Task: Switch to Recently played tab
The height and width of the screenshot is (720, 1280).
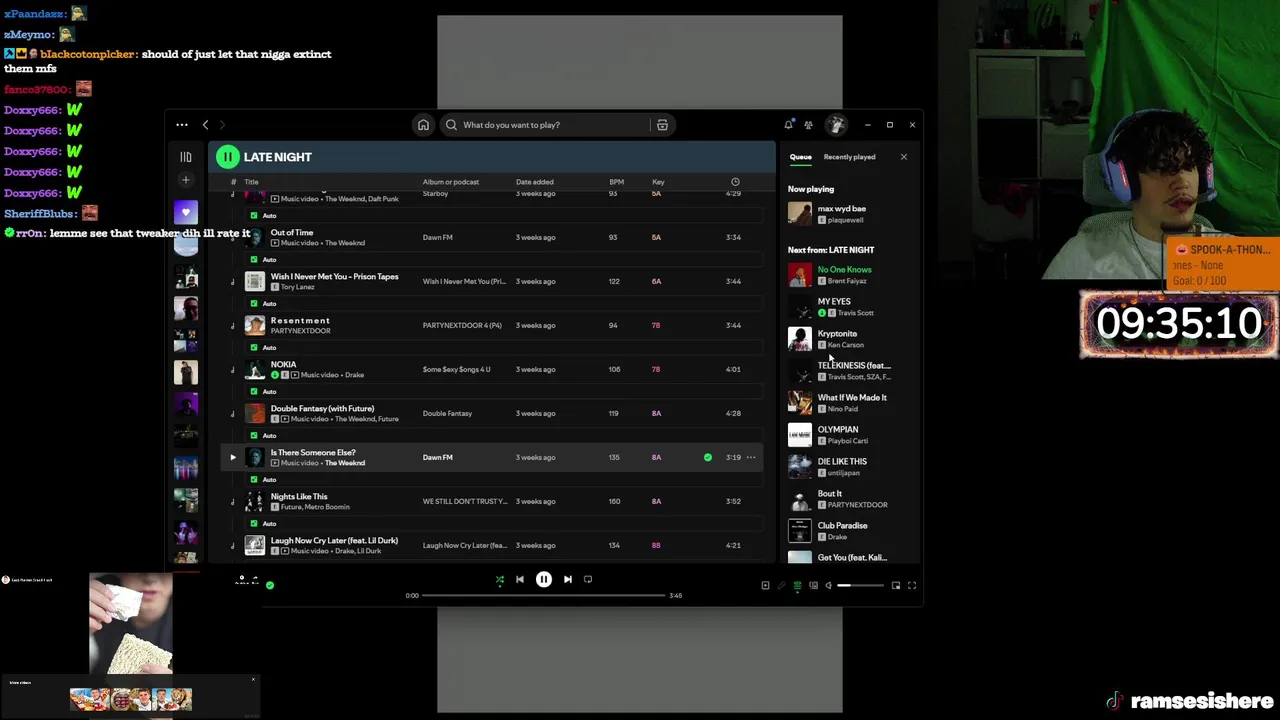Action: pos(849,157)
